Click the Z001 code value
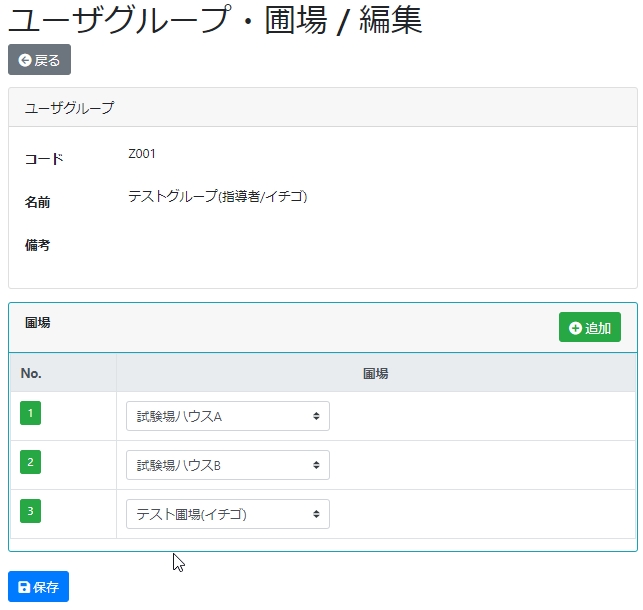Screen dimensions: 643x610 142,154
